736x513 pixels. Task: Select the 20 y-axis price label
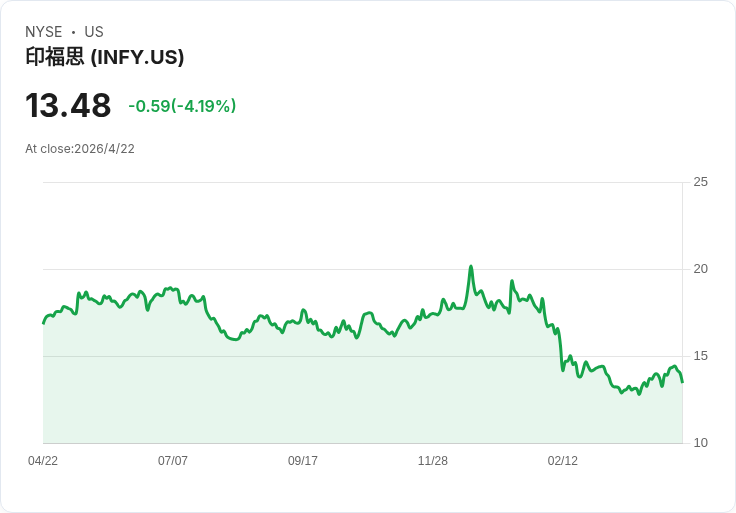click(701, 269)
